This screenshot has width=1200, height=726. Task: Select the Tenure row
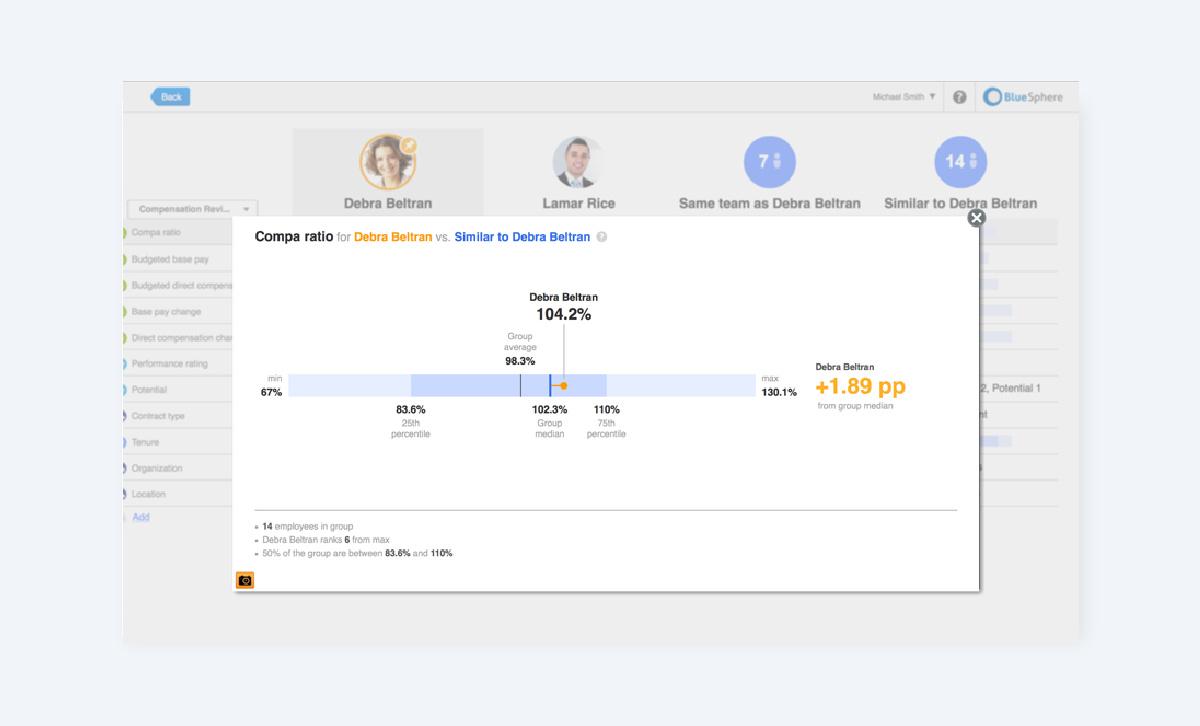click(x=177, y=441)
